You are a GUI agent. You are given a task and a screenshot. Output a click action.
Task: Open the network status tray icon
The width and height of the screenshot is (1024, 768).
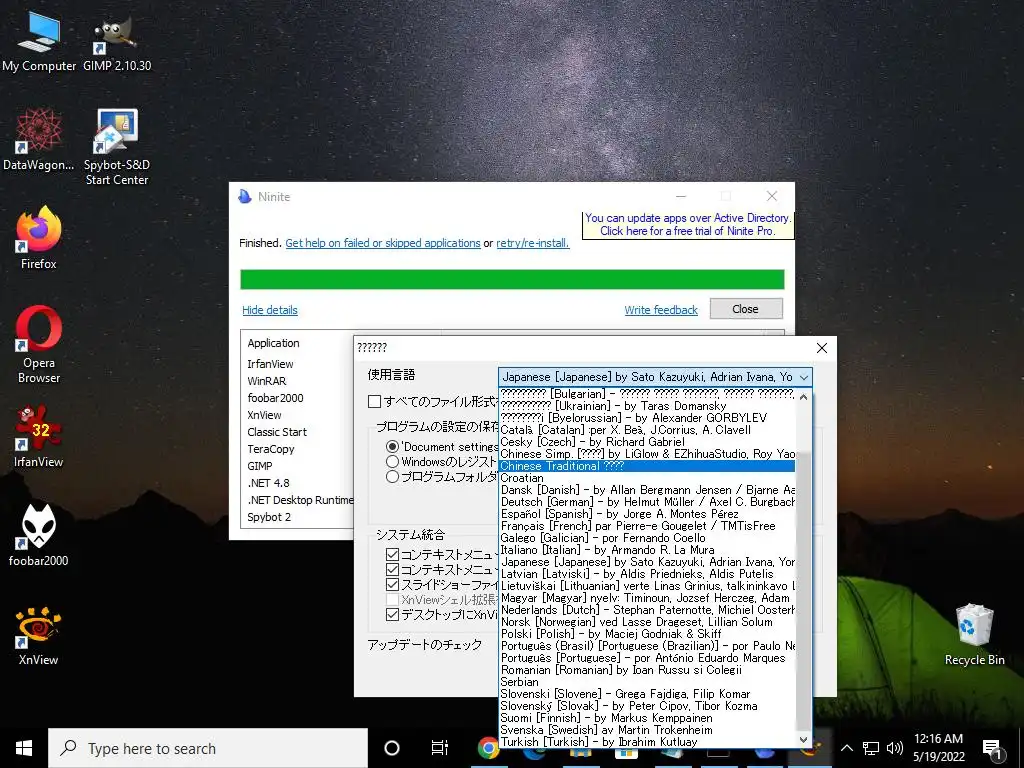871,748
